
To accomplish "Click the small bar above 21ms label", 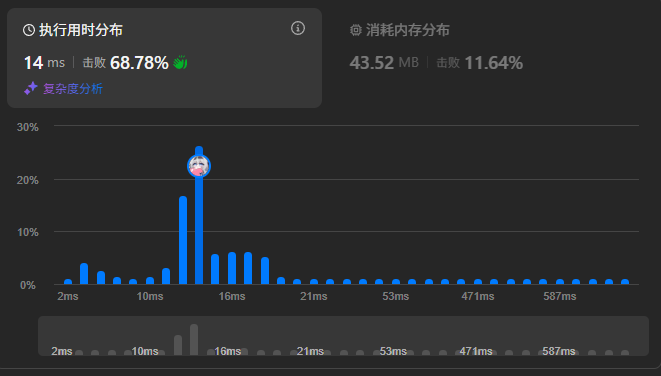I will [x=314, y=282].
